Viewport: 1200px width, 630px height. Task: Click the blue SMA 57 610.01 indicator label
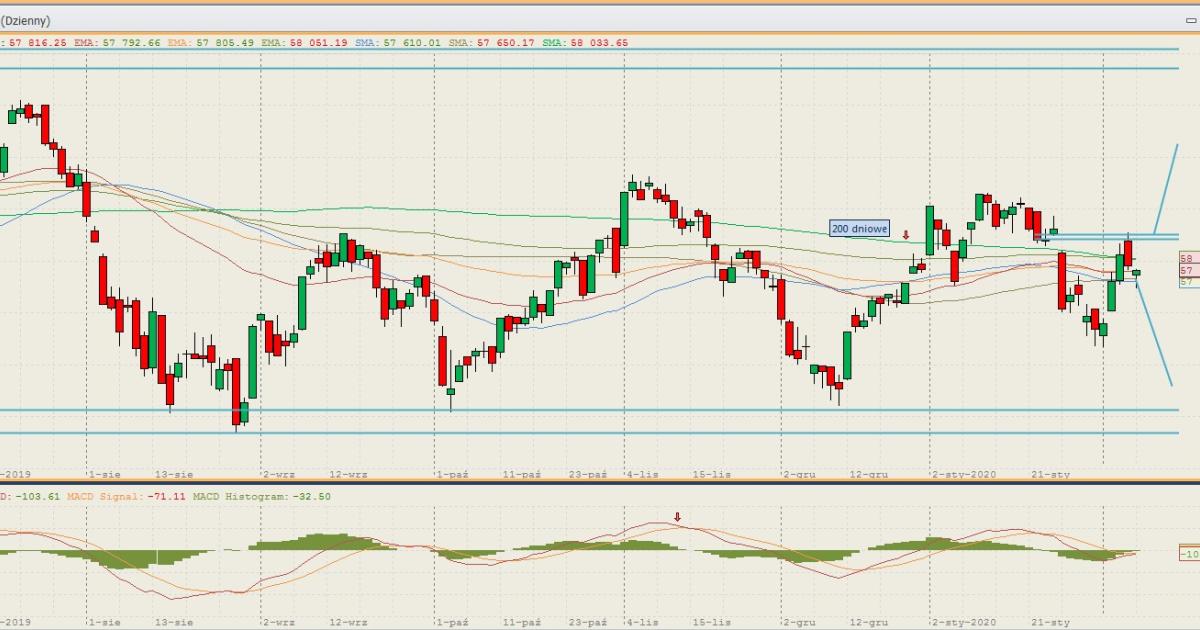[x=398, y=43]
